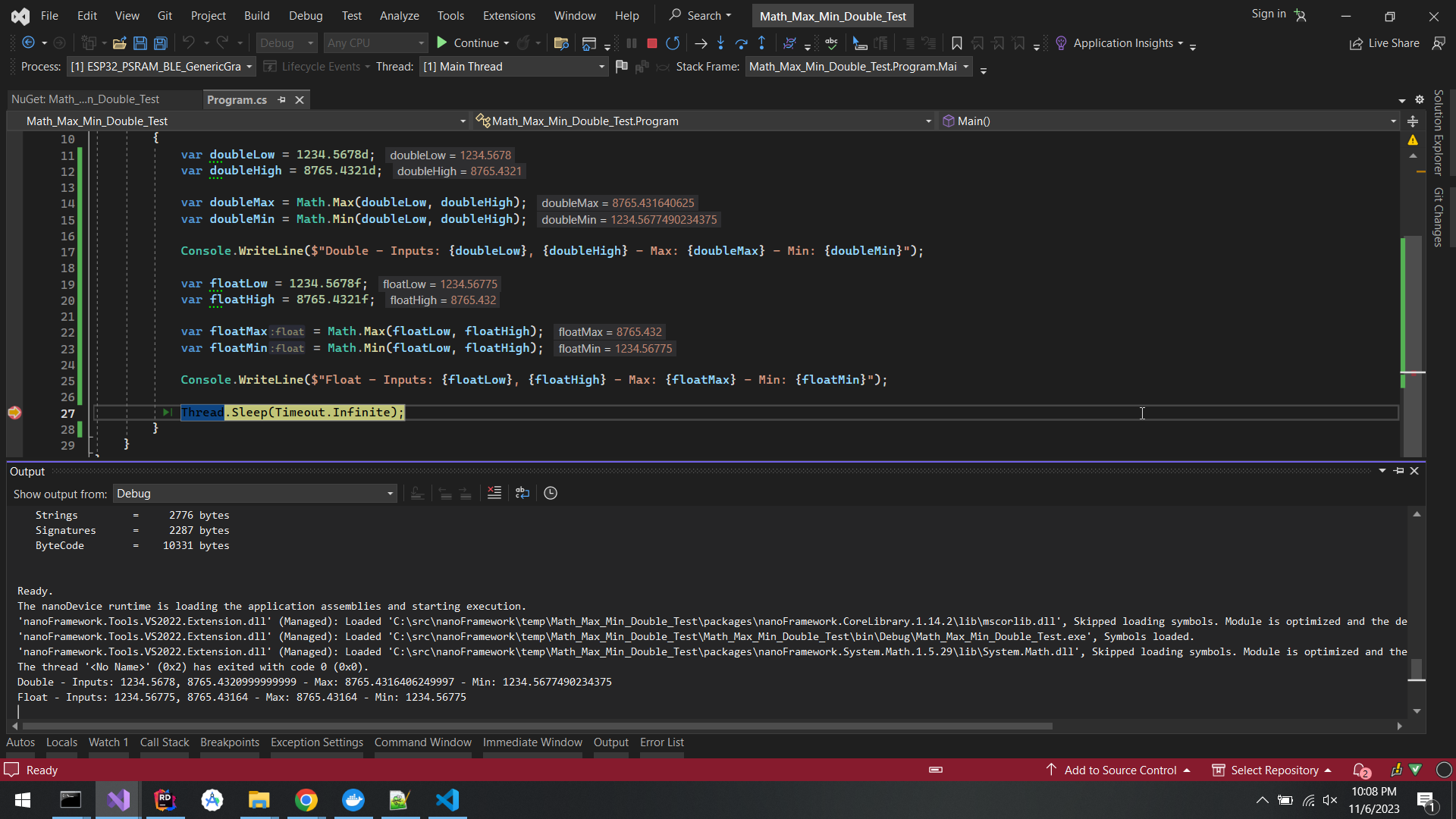
Task: Step out of the current method
Action: (x=762, y=43)
